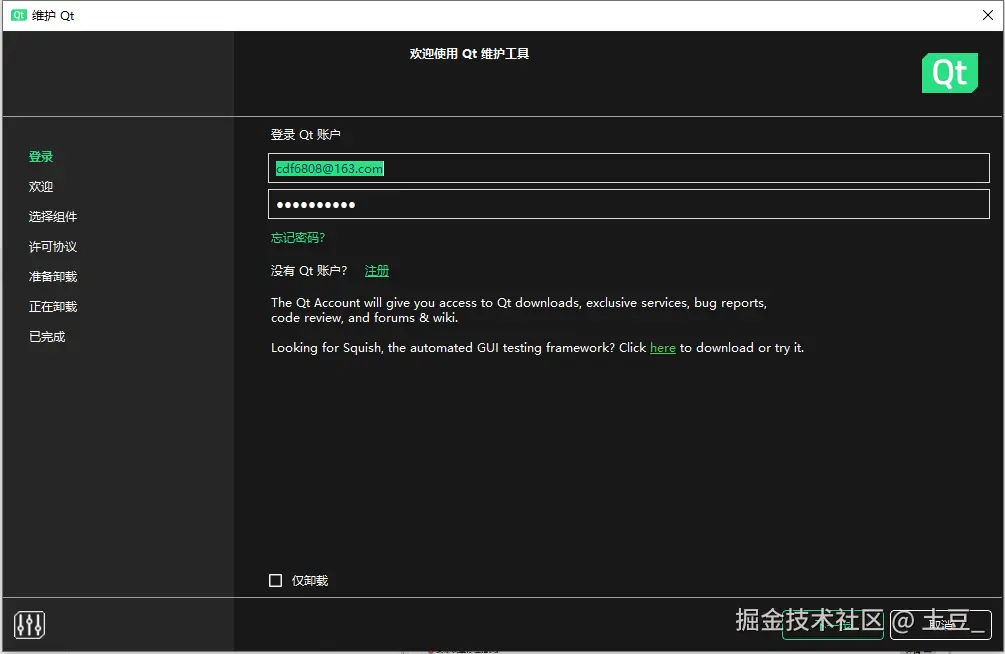The height and width of the screenshot is (654, 1005).
Task: Open the 忘记密码? link
Action: pos(297,238)
